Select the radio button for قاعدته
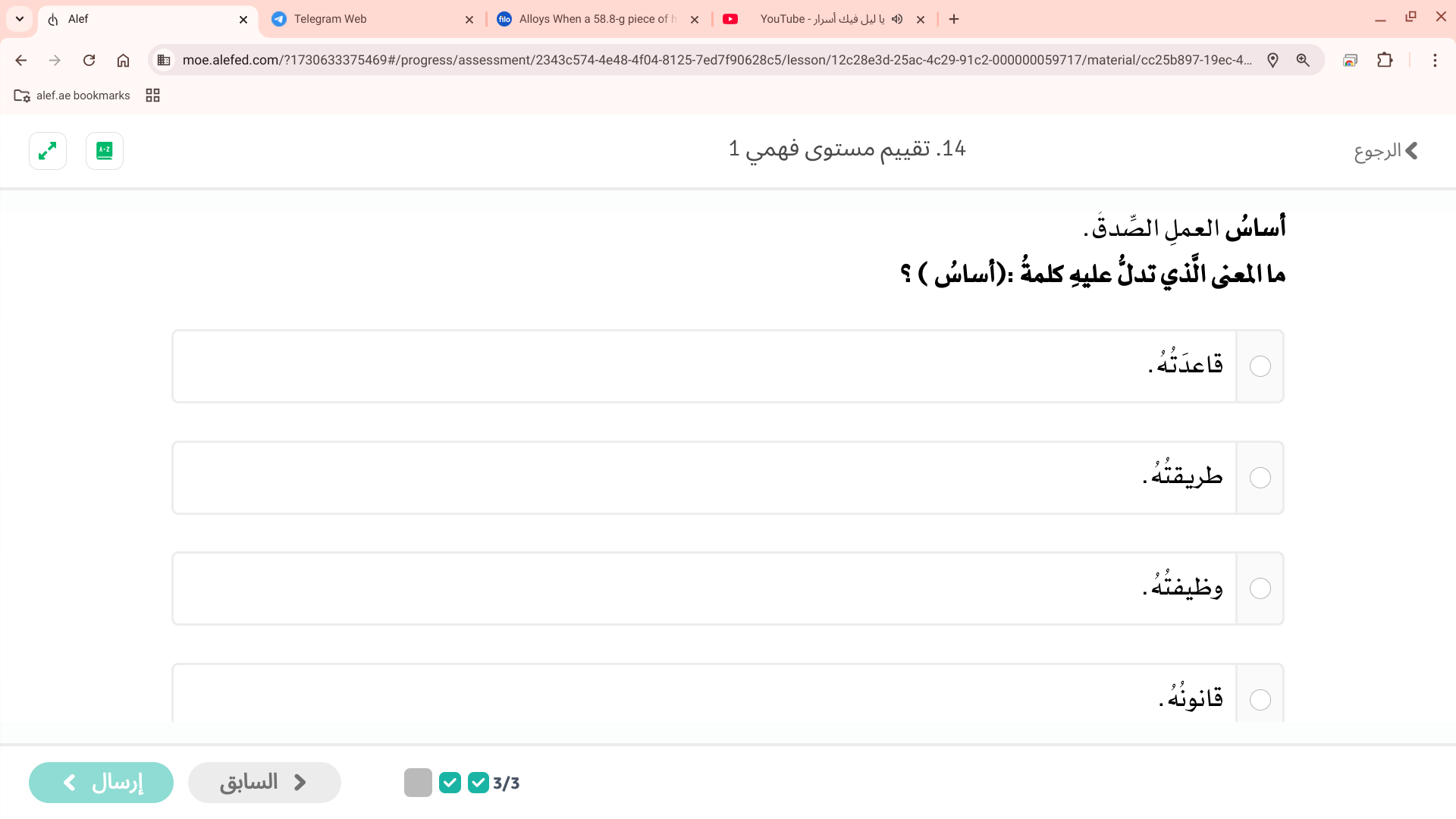 (x=1260, y=366)
